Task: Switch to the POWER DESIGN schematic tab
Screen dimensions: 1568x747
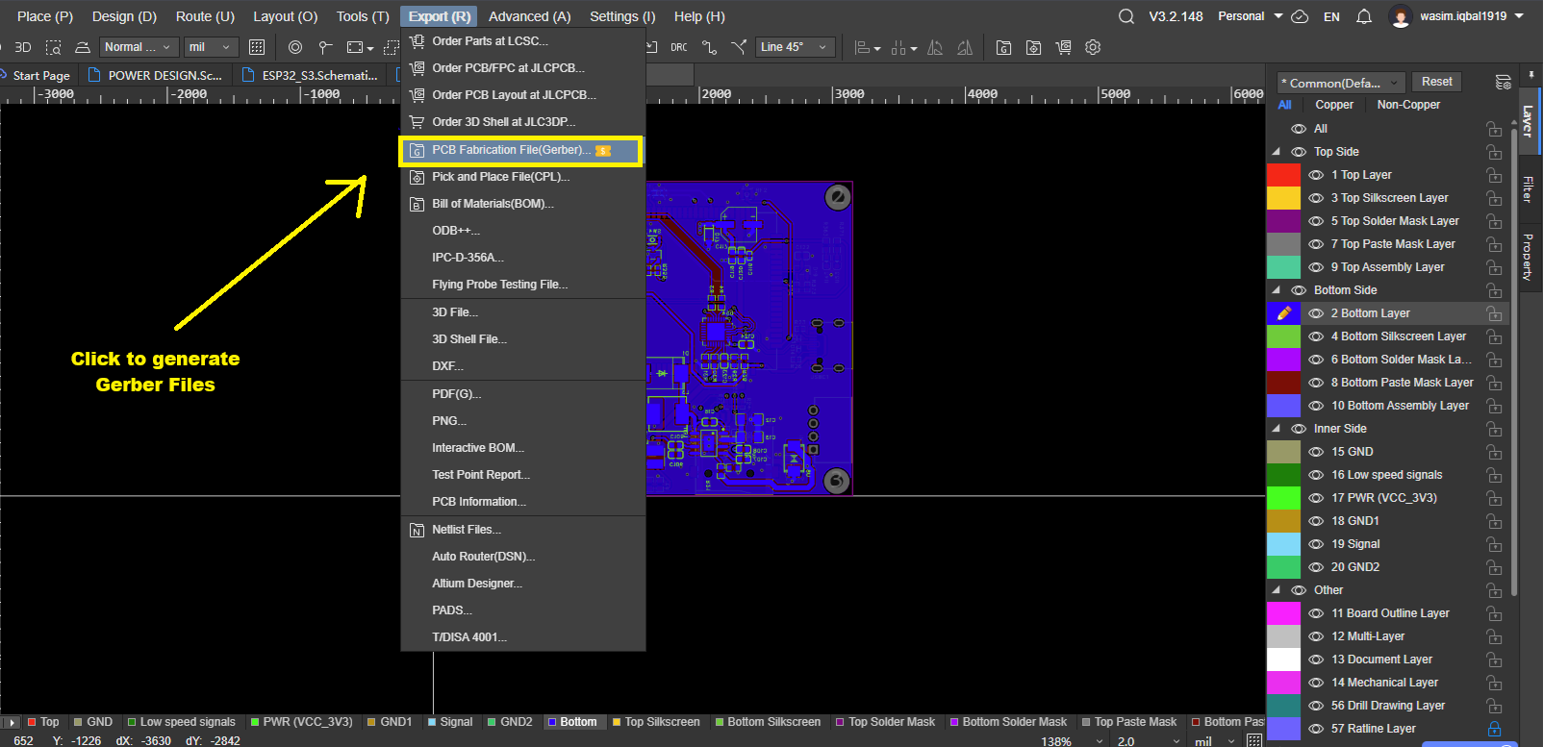Action: (156, 75)
